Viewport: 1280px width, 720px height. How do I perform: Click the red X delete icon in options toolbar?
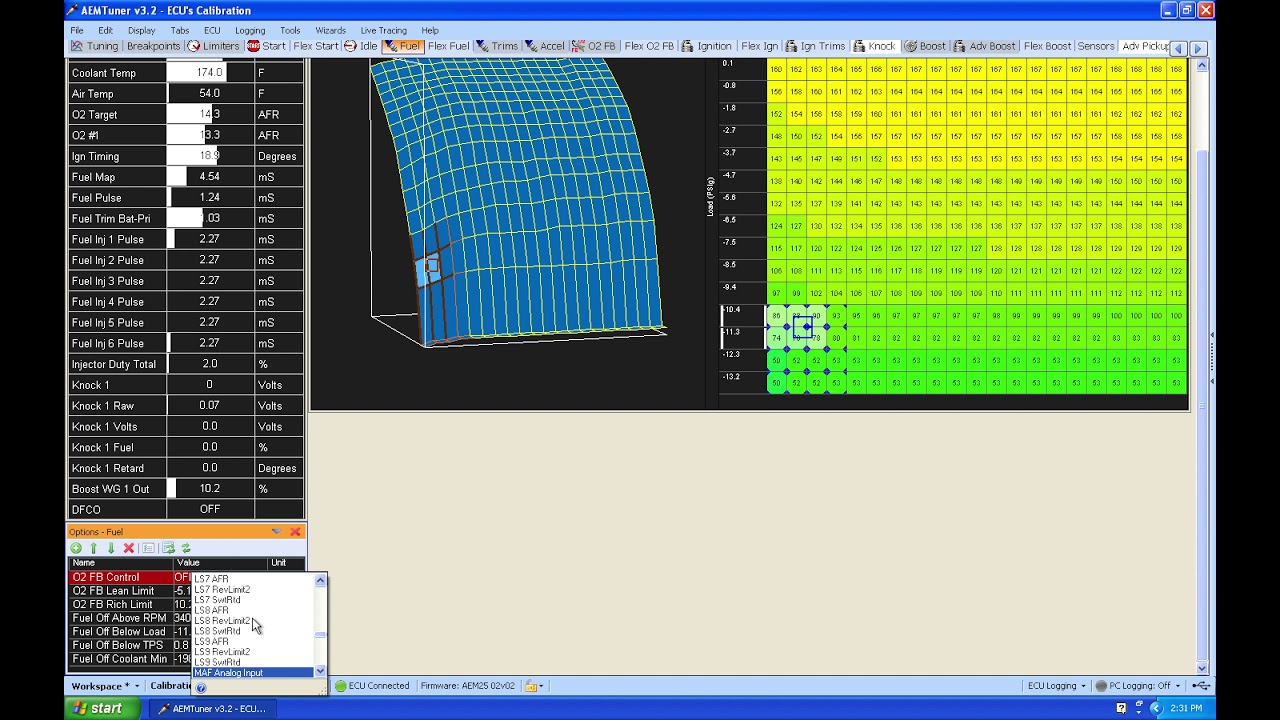(129, 548)
